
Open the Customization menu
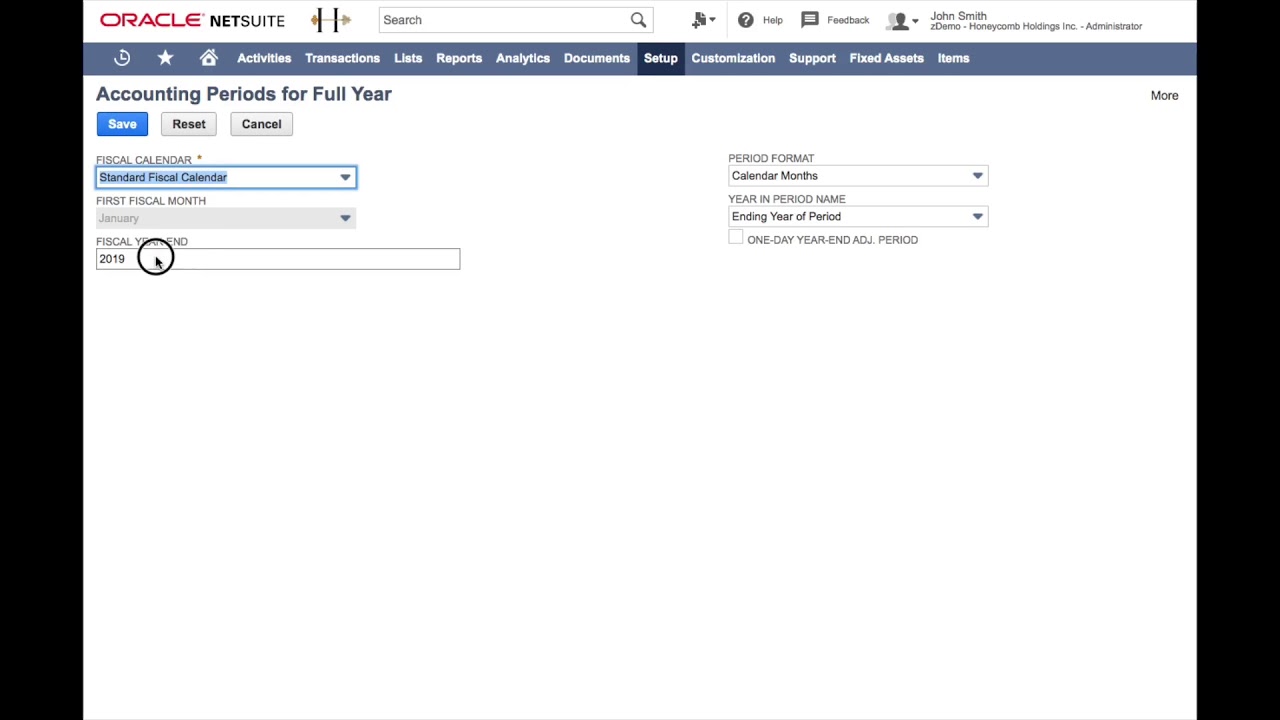(x=733, y=58)
